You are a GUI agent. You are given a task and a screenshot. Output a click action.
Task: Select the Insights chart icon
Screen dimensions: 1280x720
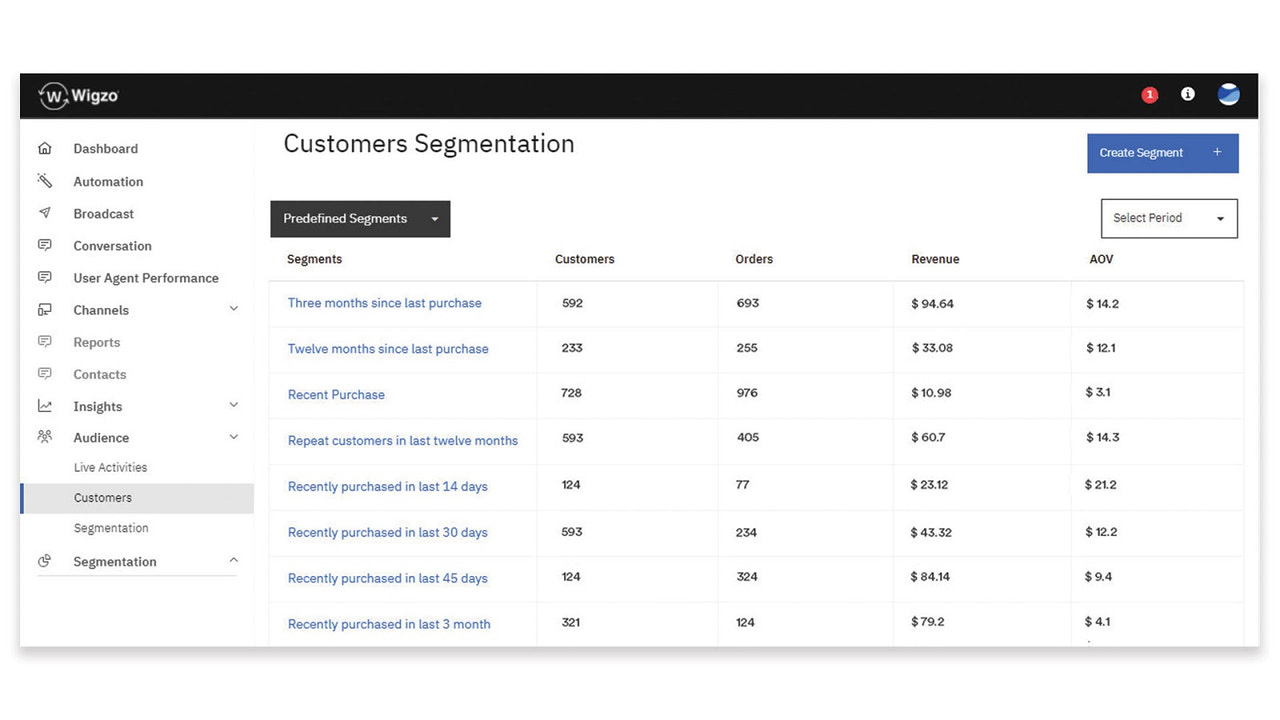(44, 405)
